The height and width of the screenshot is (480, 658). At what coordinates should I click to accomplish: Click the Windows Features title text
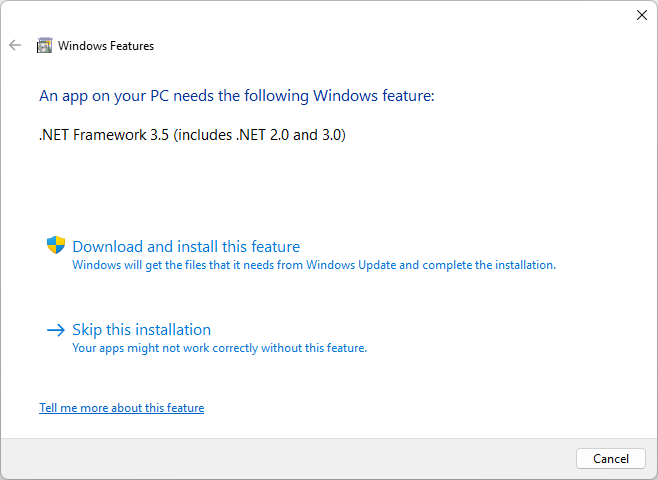pyautogui.click(x=106, y=46)
